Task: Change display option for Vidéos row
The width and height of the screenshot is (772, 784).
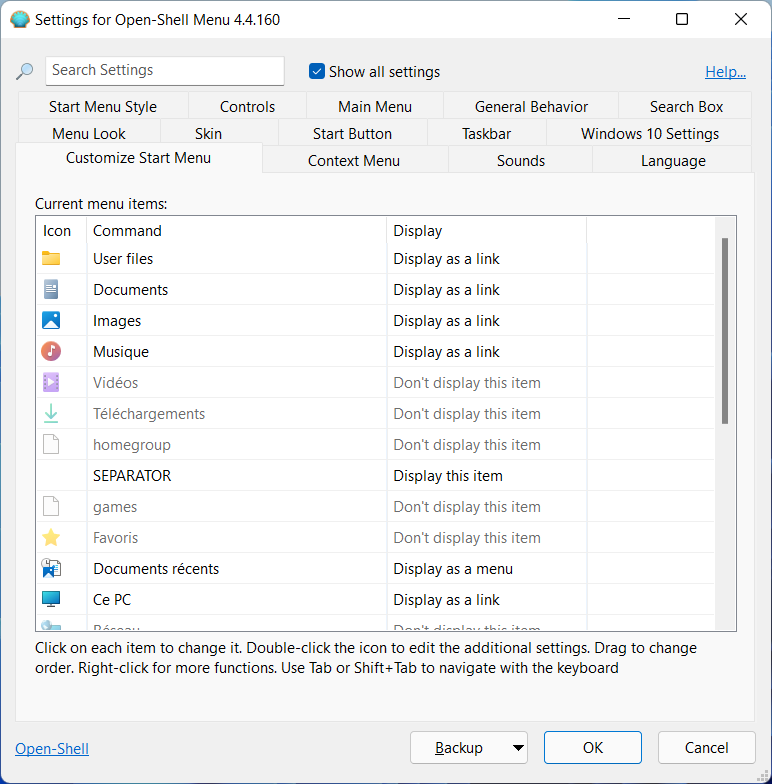Action: point(466,382)
